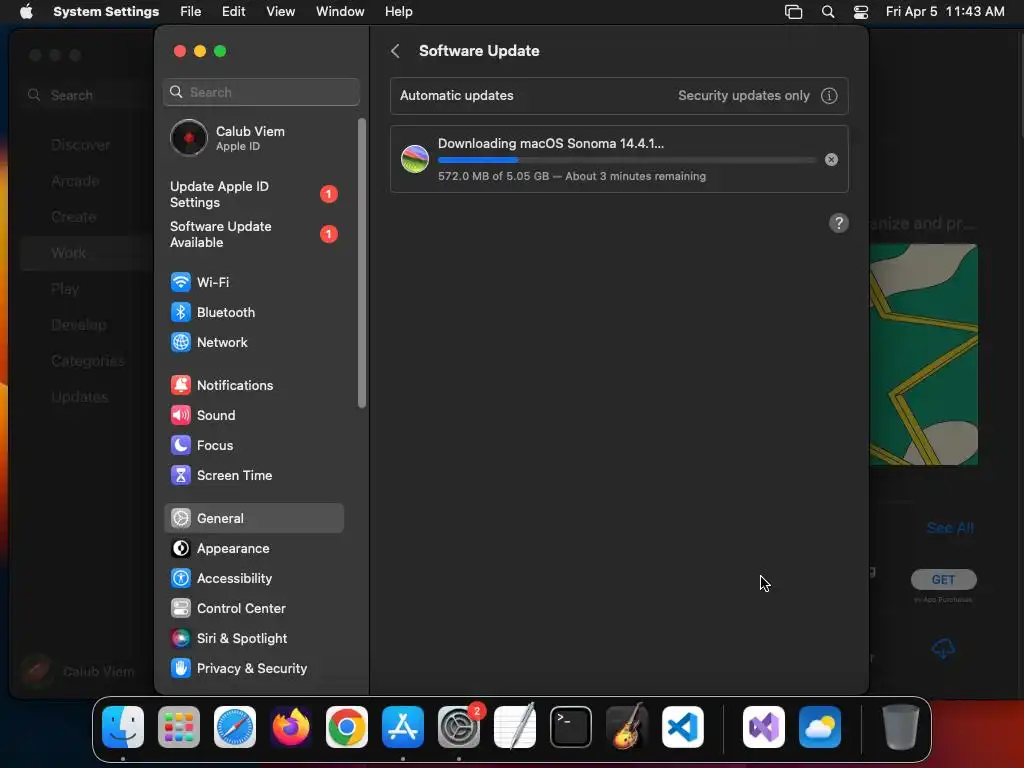This screenshot has width=1024, height=768.
Task: Click the Automatic updates info icon
Action: 829,96
